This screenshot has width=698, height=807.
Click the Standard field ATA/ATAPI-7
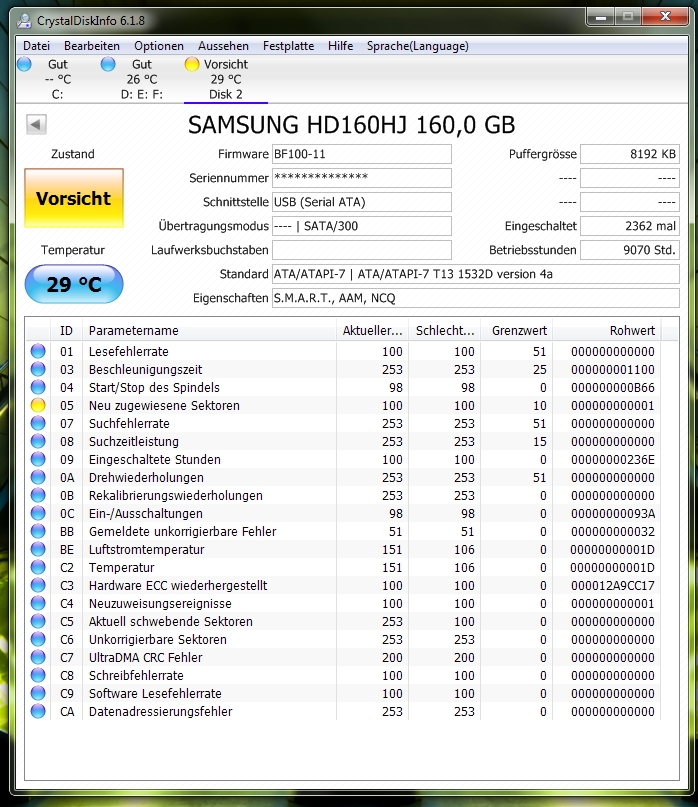click(x=476, y=274)
